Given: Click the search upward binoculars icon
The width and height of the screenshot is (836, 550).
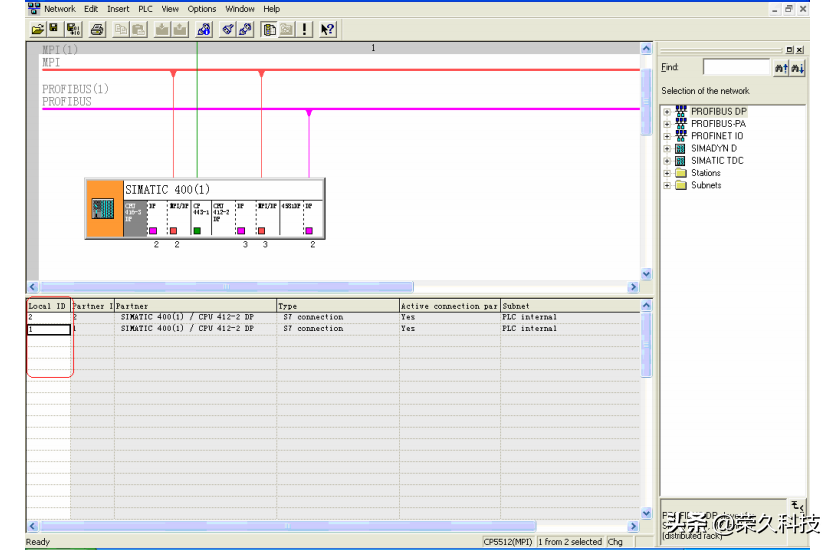Looking at the screenshot, I should [781, 68].
